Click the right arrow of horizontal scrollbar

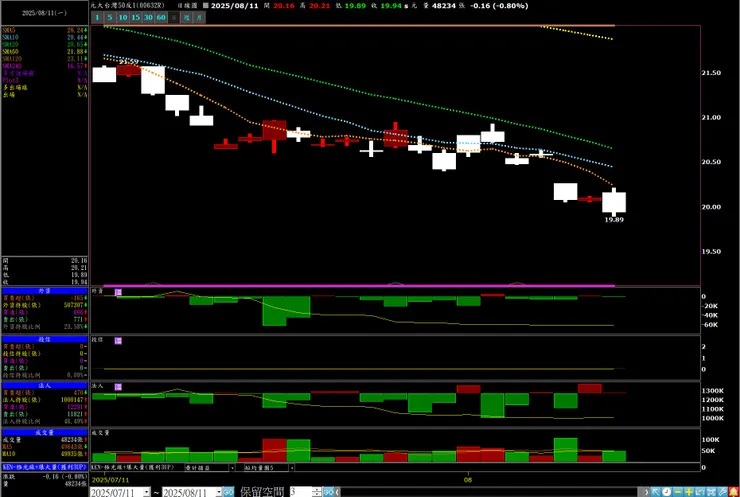click(x=646, y=492)
